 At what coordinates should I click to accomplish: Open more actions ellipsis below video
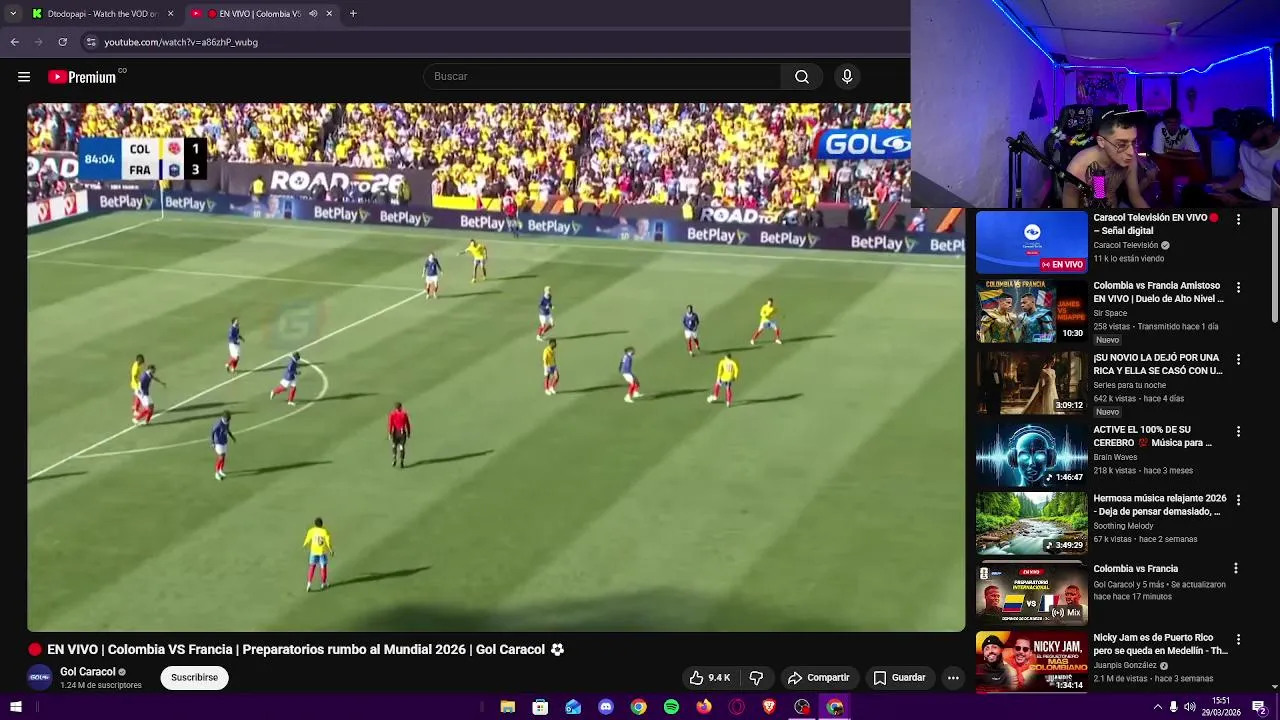point(953,678)
